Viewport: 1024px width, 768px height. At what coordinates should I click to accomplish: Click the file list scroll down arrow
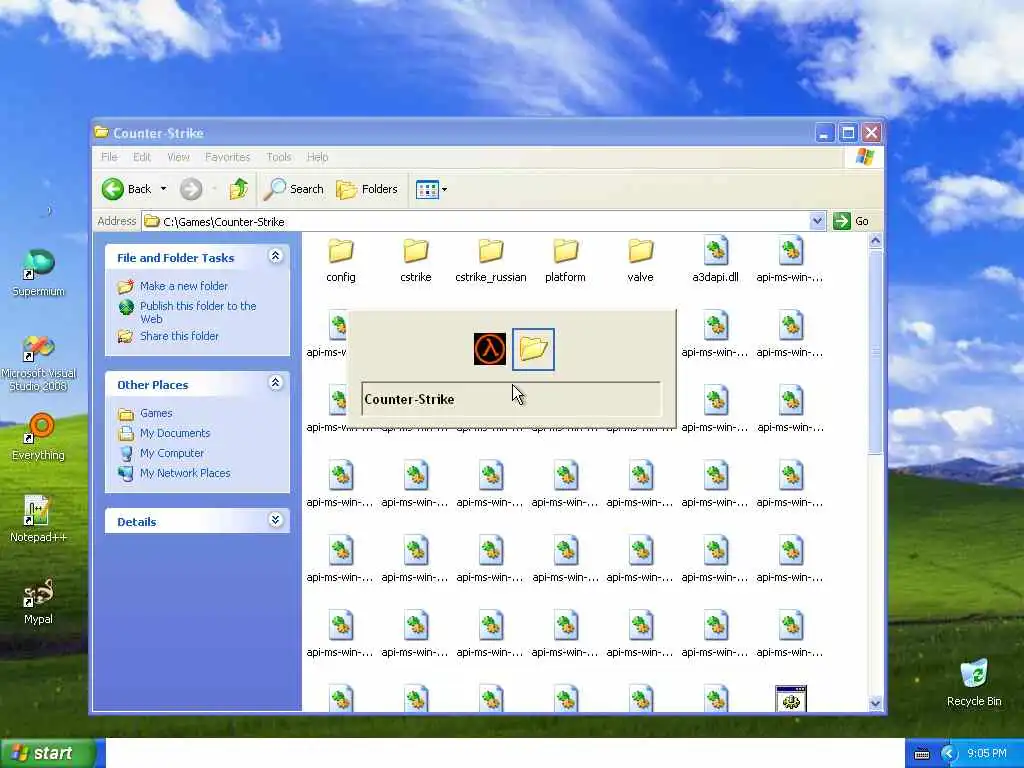pos(876,703)
